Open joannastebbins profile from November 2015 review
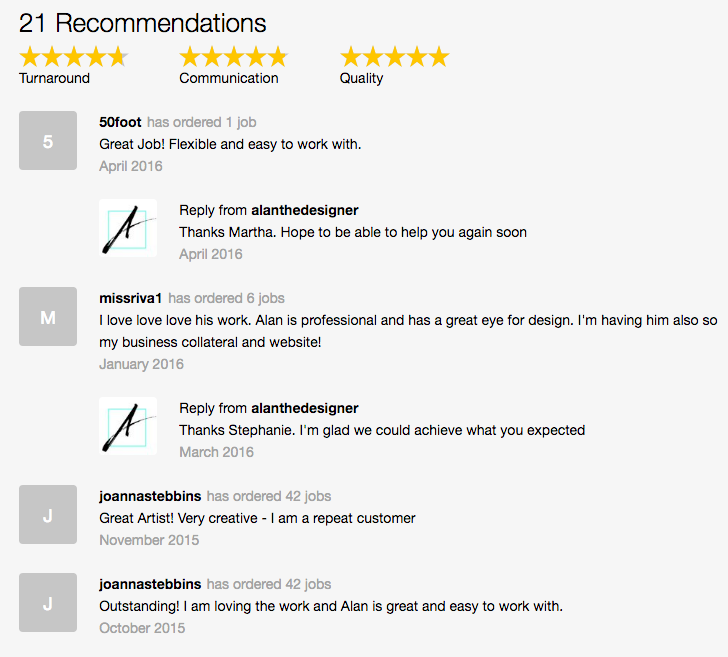The height and width of the screenshot is (657, 728). [150, 496]
